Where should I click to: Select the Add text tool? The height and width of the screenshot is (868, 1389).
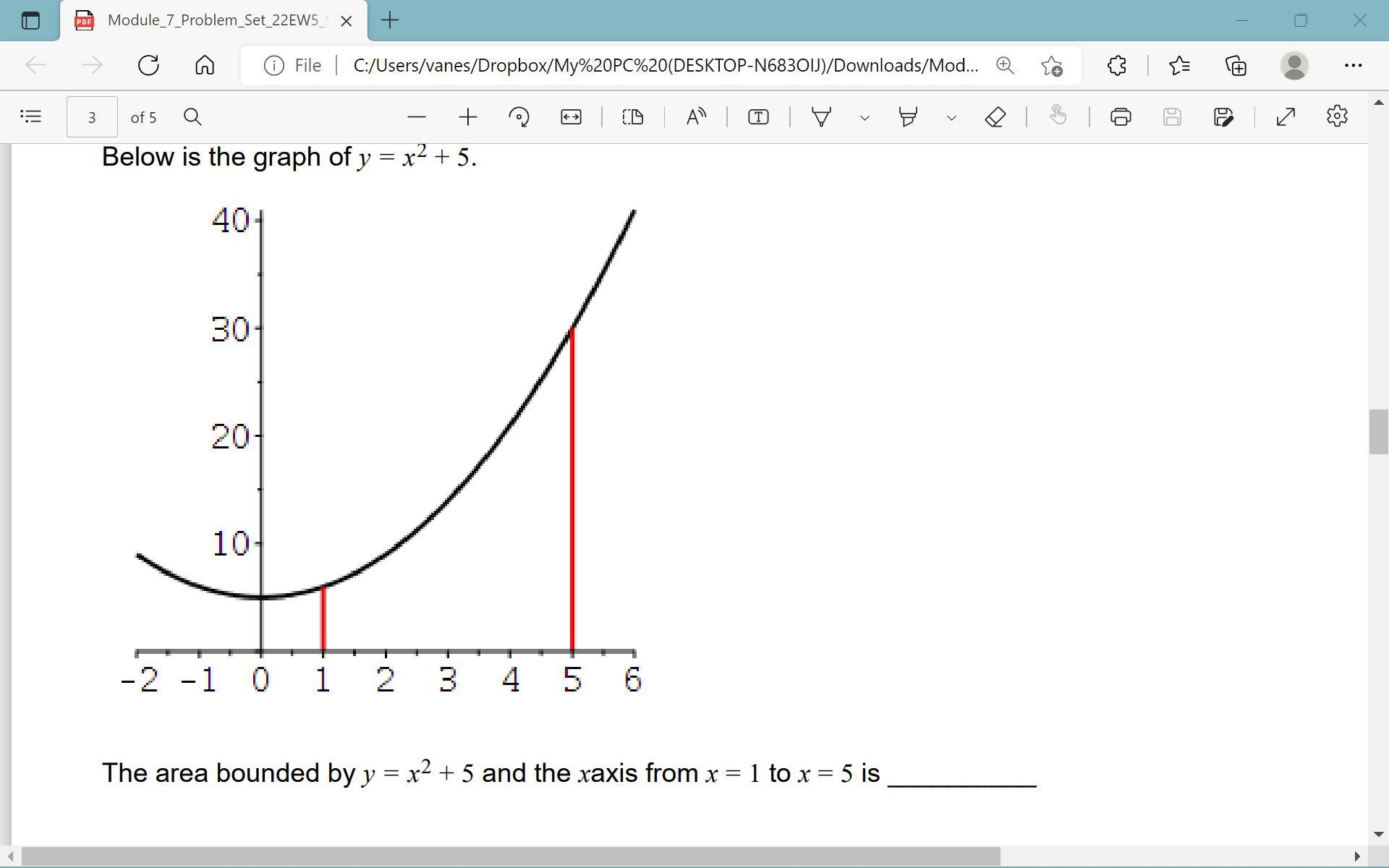[x=758, y=116]
